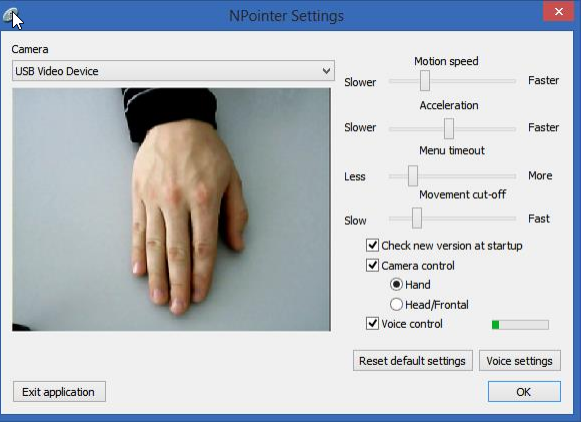Click the Movement cut-off slider thumb
The image size is (581, 424).
tap(417, 218)
